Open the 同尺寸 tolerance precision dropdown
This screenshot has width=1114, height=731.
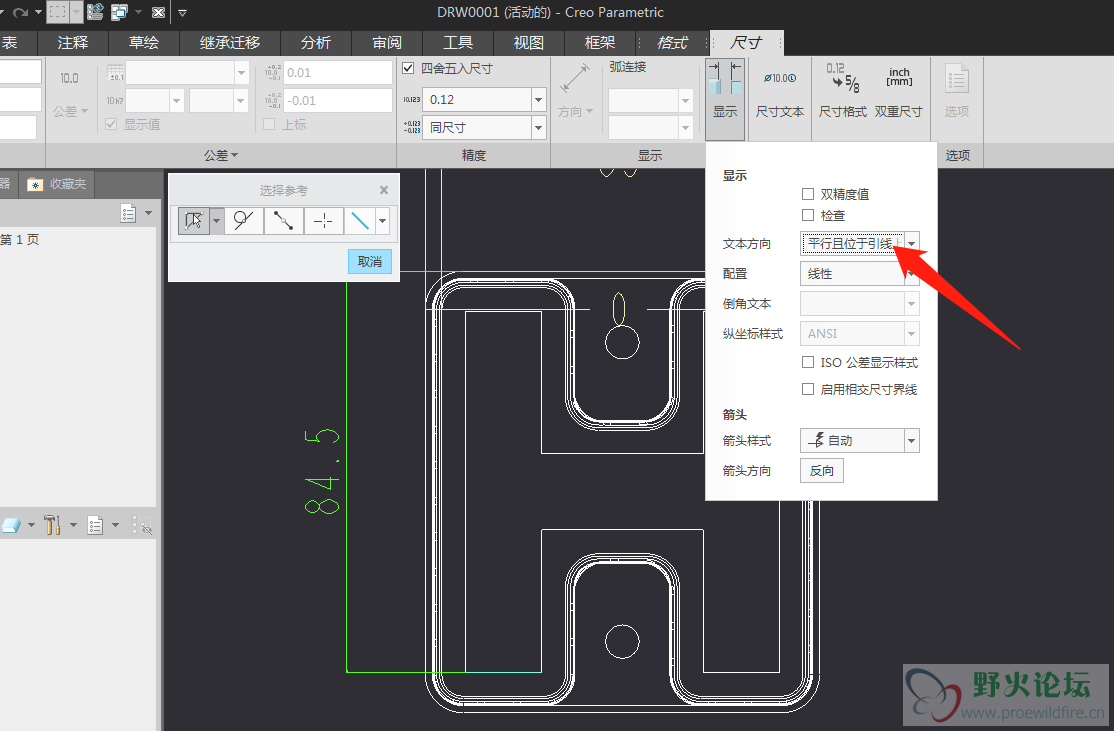tap(538, 127)
